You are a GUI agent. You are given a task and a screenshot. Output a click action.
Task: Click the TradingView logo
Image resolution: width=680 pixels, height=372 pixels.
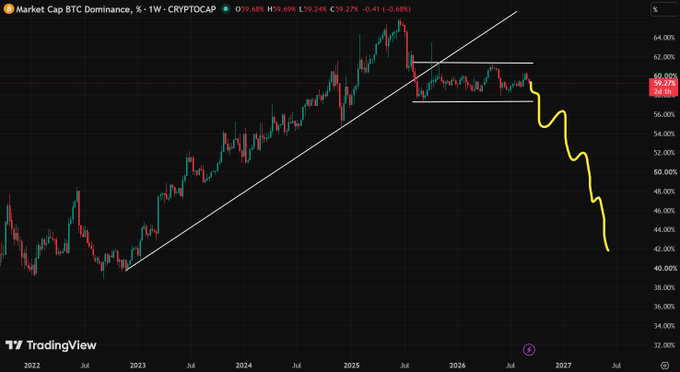(51, 346)
